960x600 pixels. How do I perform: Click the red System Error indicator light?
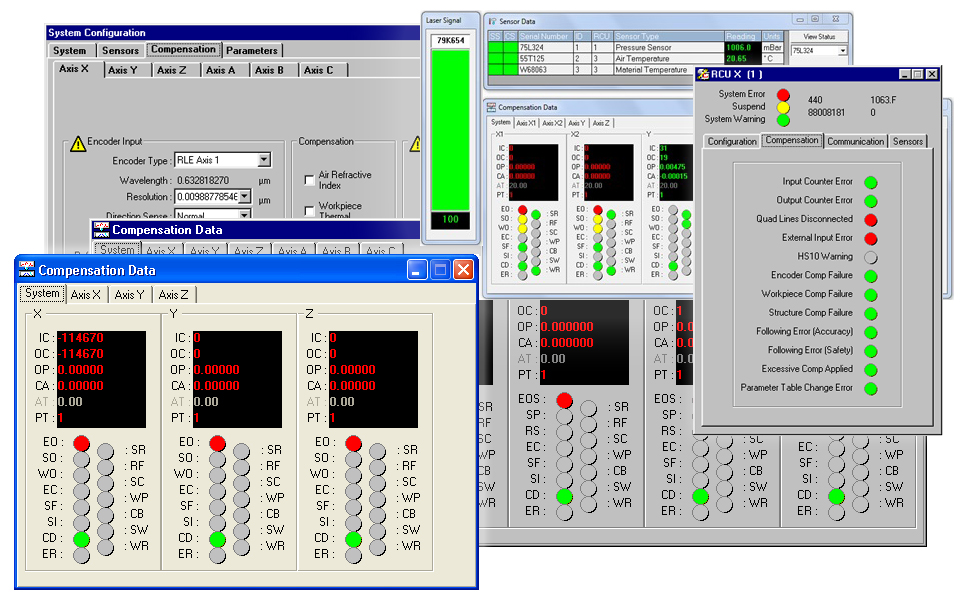coord(783,95)
